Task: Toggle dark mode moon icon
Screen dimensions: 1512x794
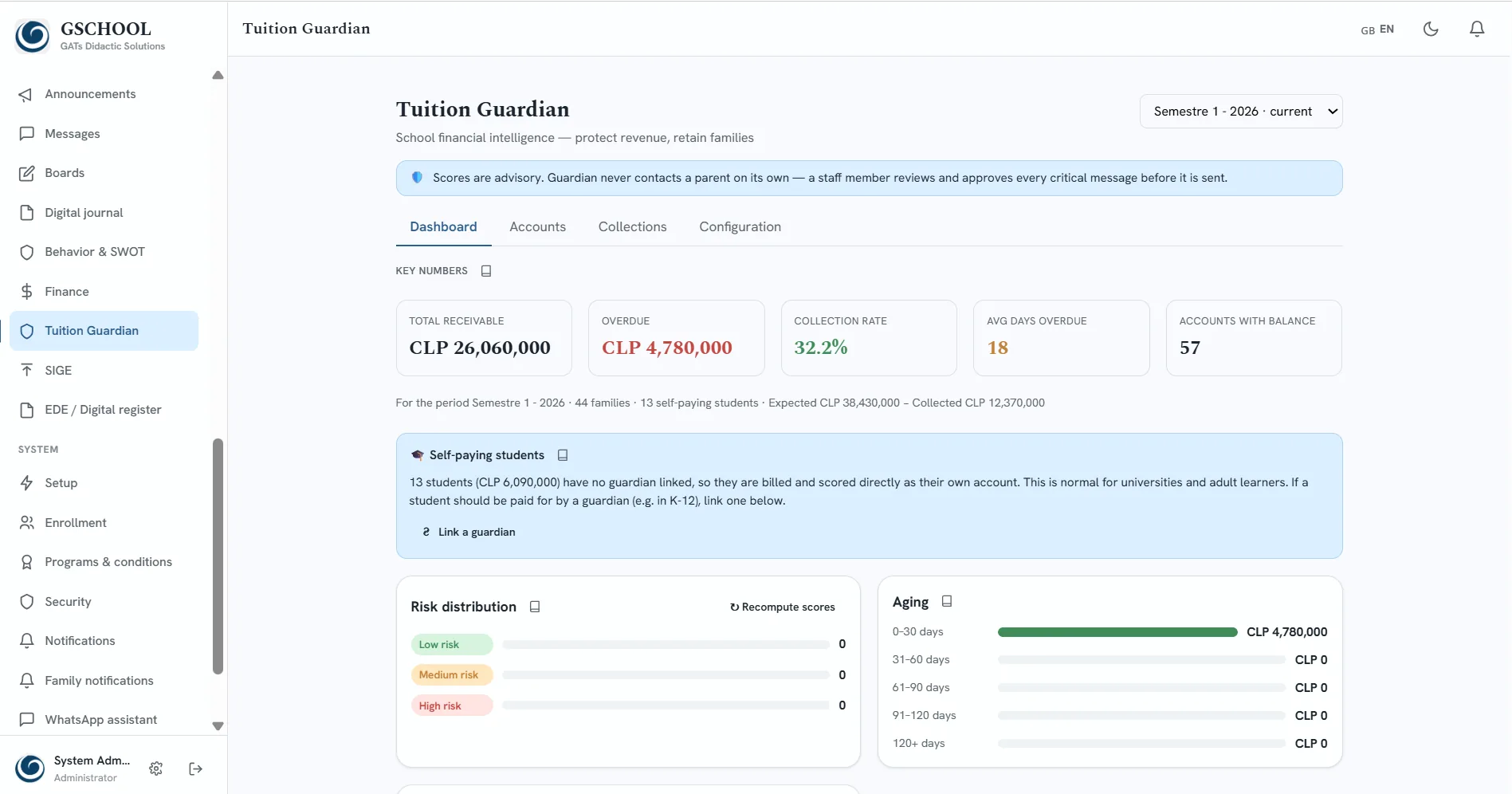Action: 1431,29
